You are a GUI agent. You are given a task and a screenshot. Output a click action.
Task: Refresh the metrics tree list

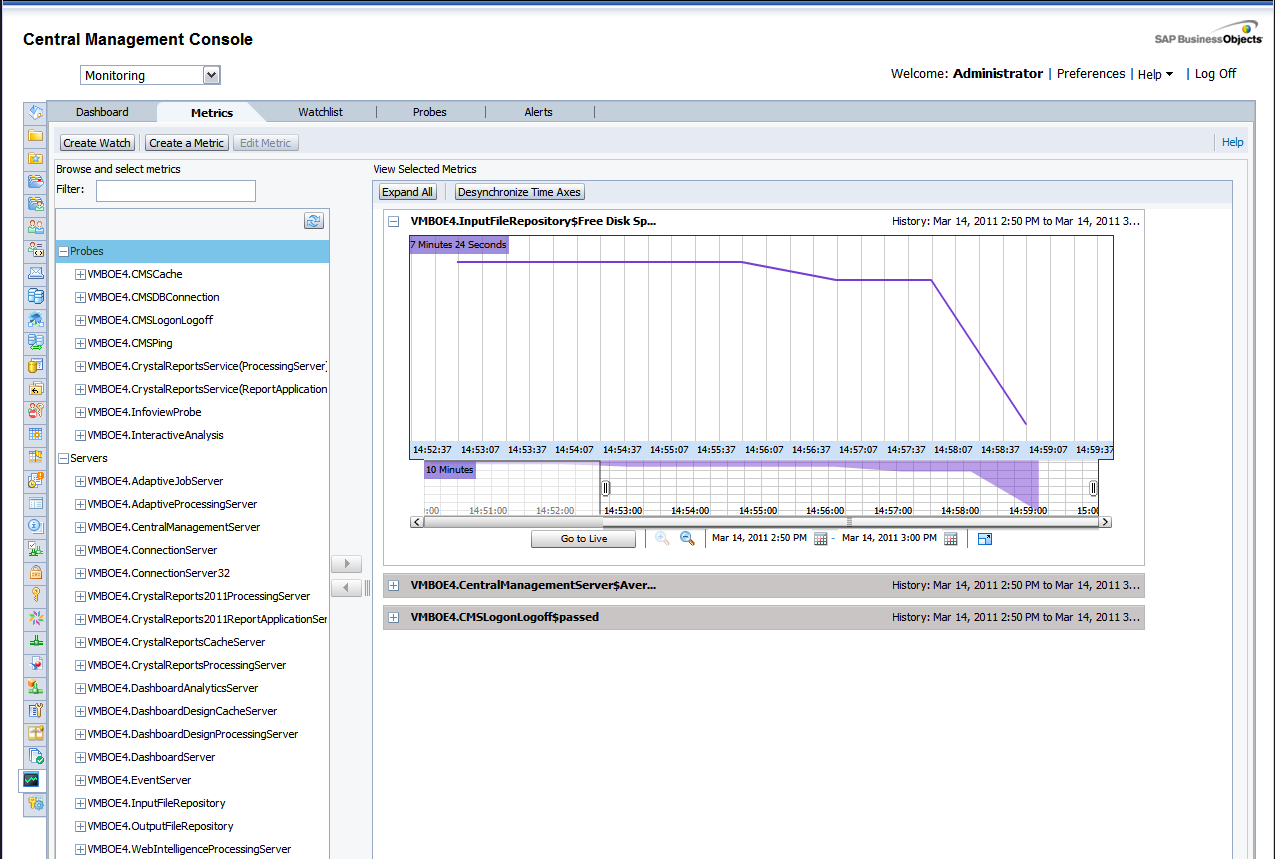pos(314,221)
